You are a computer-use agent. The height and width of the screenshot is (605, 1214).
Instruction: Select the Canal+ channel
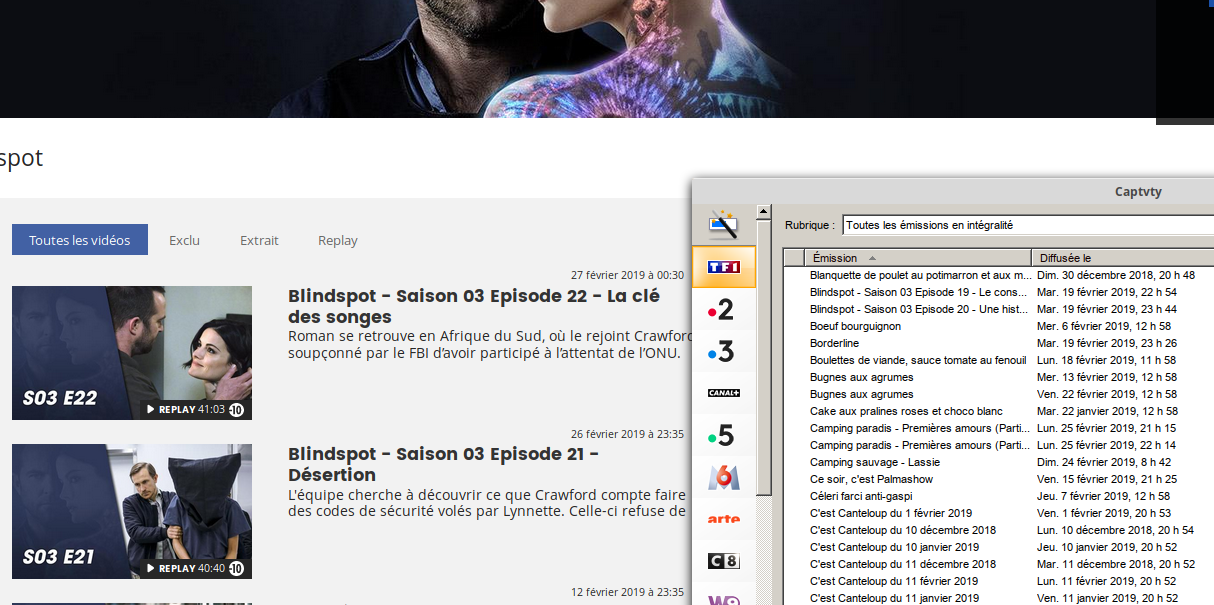(723, 393)
